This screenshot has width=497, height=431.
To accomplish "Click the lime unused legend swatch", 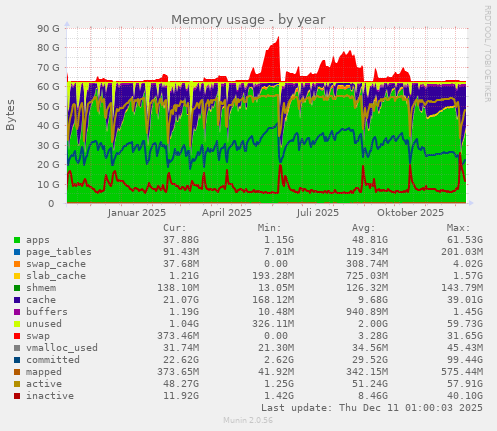I will [x=17, y=324].
